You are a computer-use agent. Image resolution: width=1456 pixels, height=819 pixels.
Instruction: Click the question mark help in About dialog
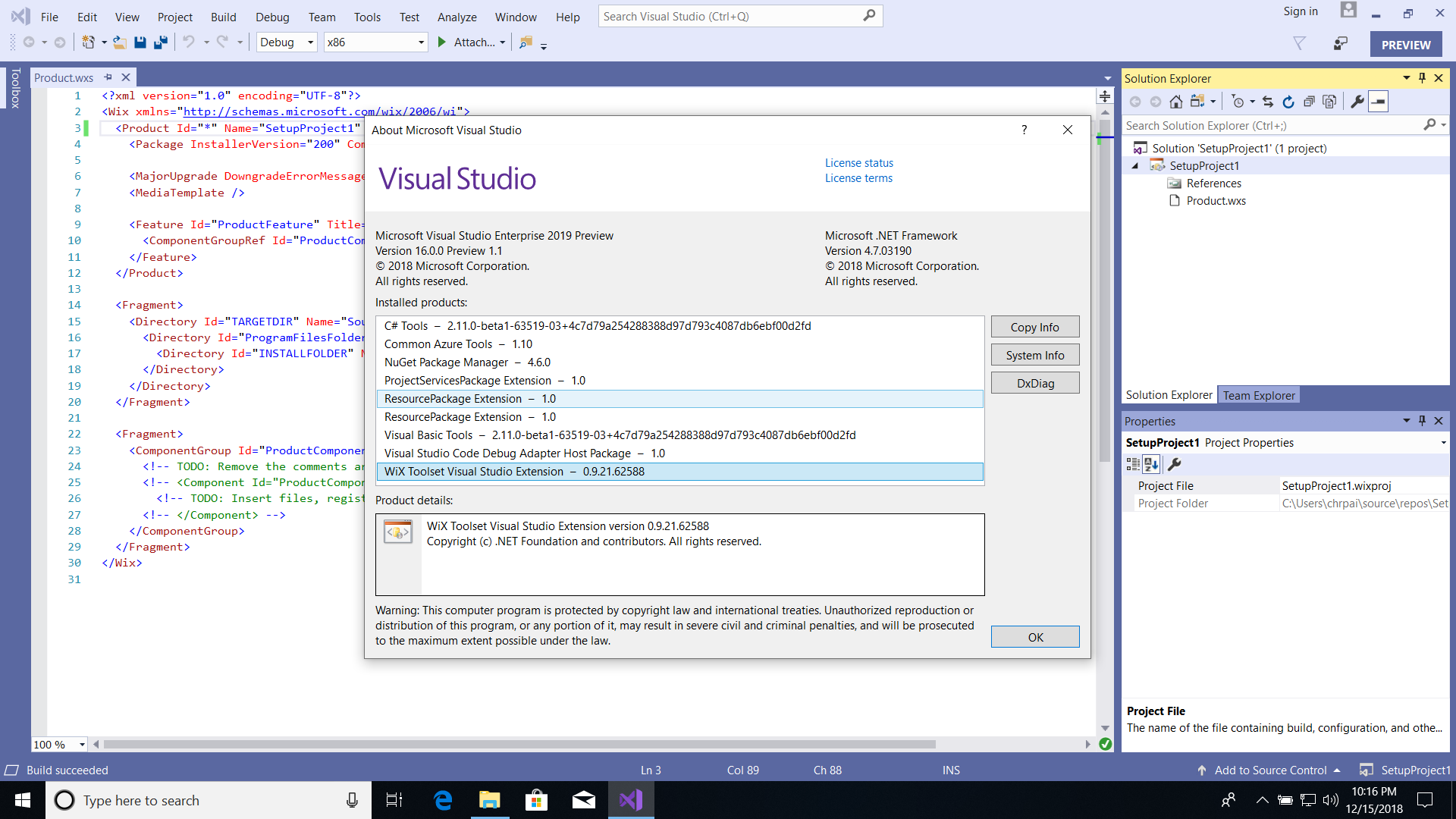(1025, 130)
